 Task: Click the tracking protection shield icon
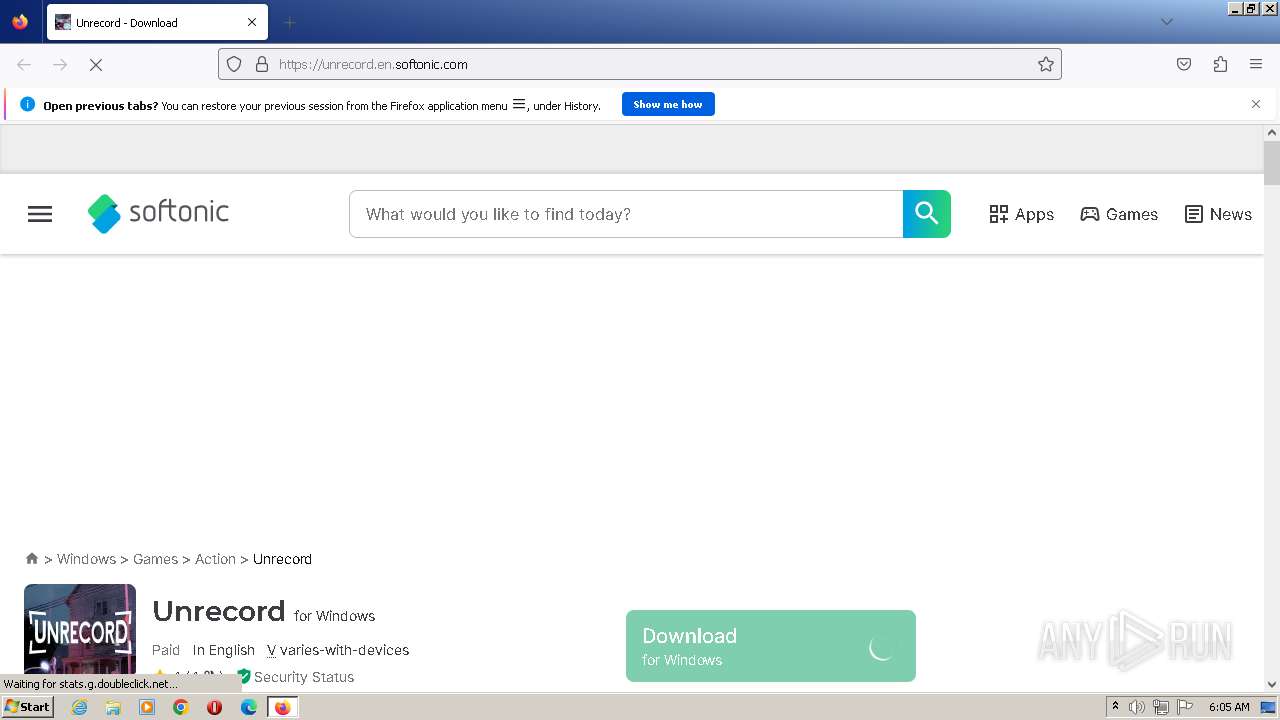tap(234, 64)
